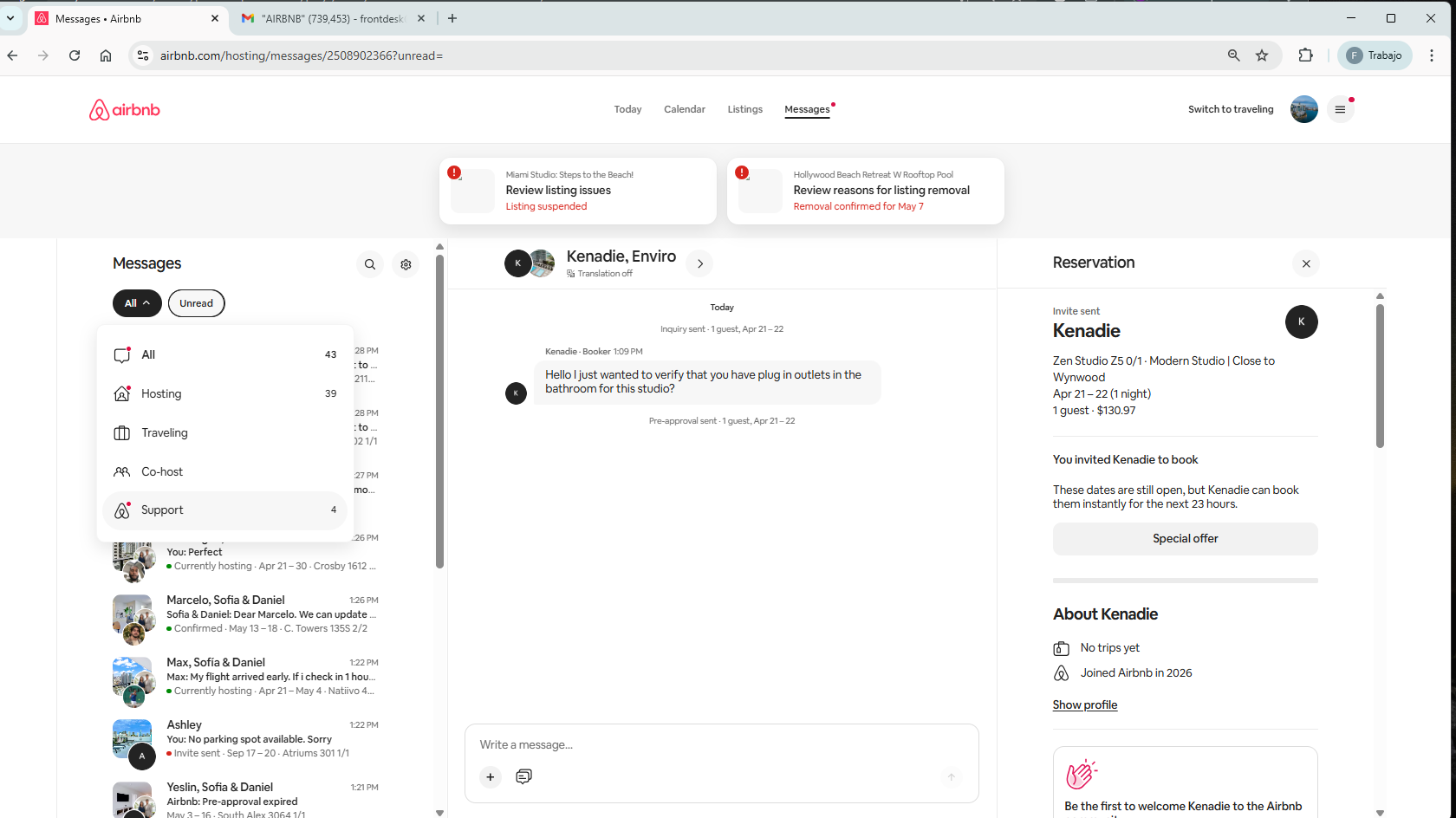This screenshot has height=818, width=1456.
Task: Open the Calendar tab
Action: tap(685, 109)
